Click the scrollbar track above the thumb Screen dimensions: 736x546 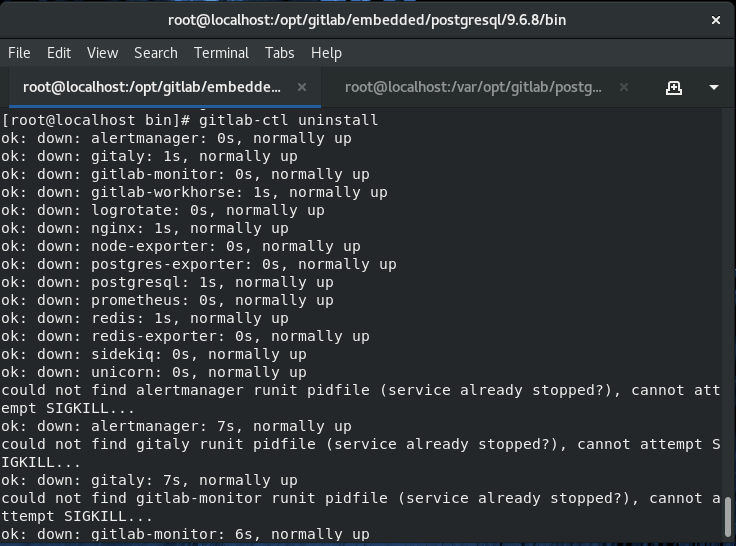[728, 300]
